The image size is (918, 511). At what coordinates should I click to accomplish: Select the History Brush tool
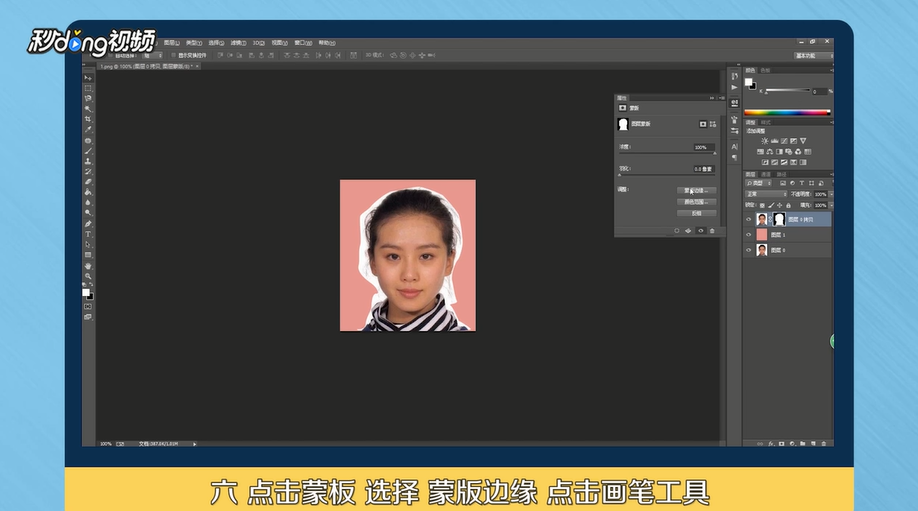88,172
